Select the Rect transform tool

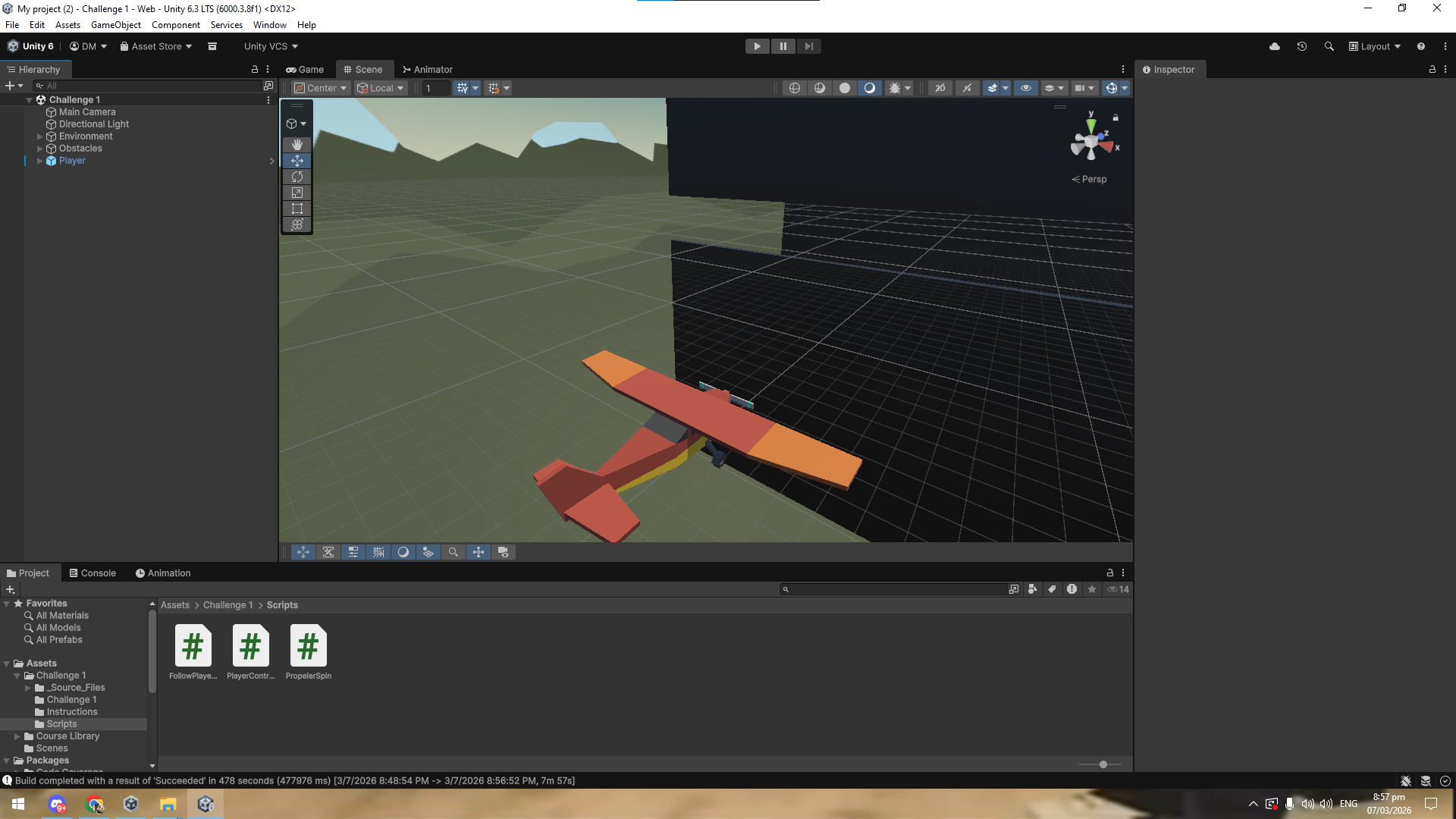click(297, 209)
